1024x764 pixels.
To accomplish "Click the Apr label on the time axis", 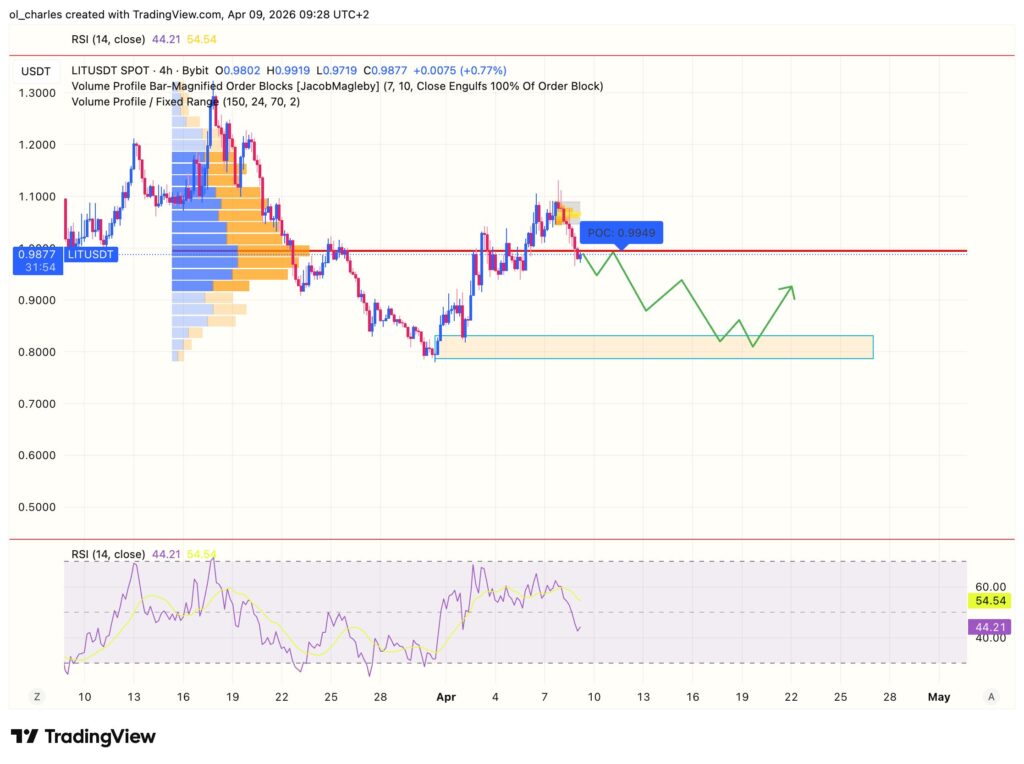I will 446,696.
